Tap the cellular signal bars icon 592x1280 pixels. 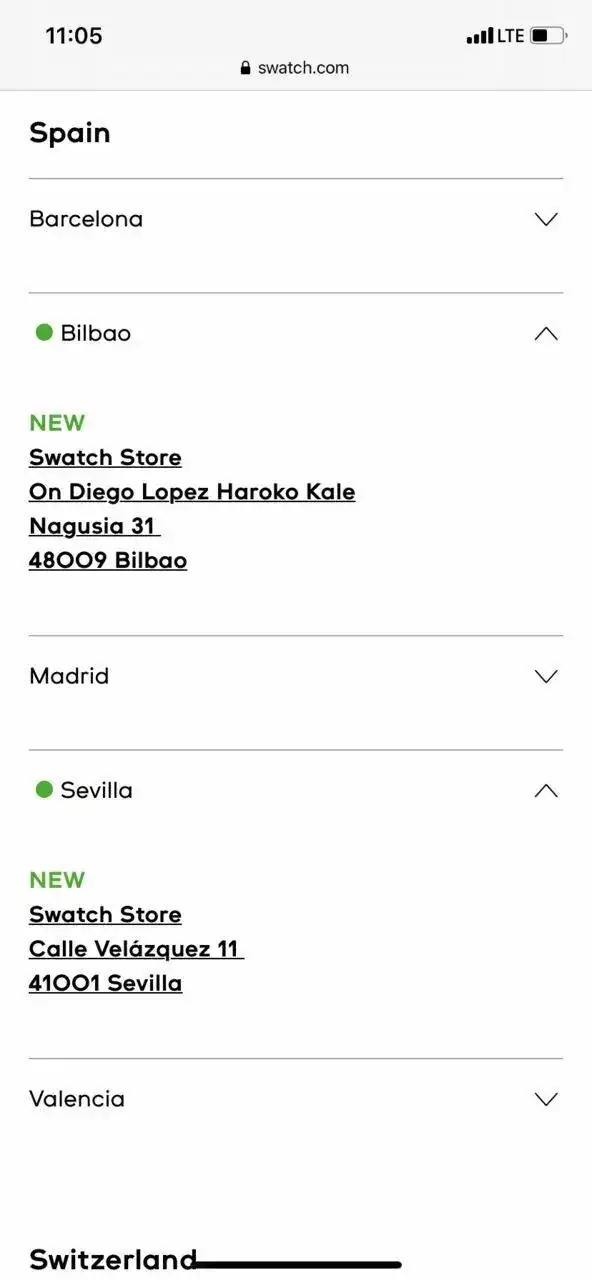pos(480,36)
